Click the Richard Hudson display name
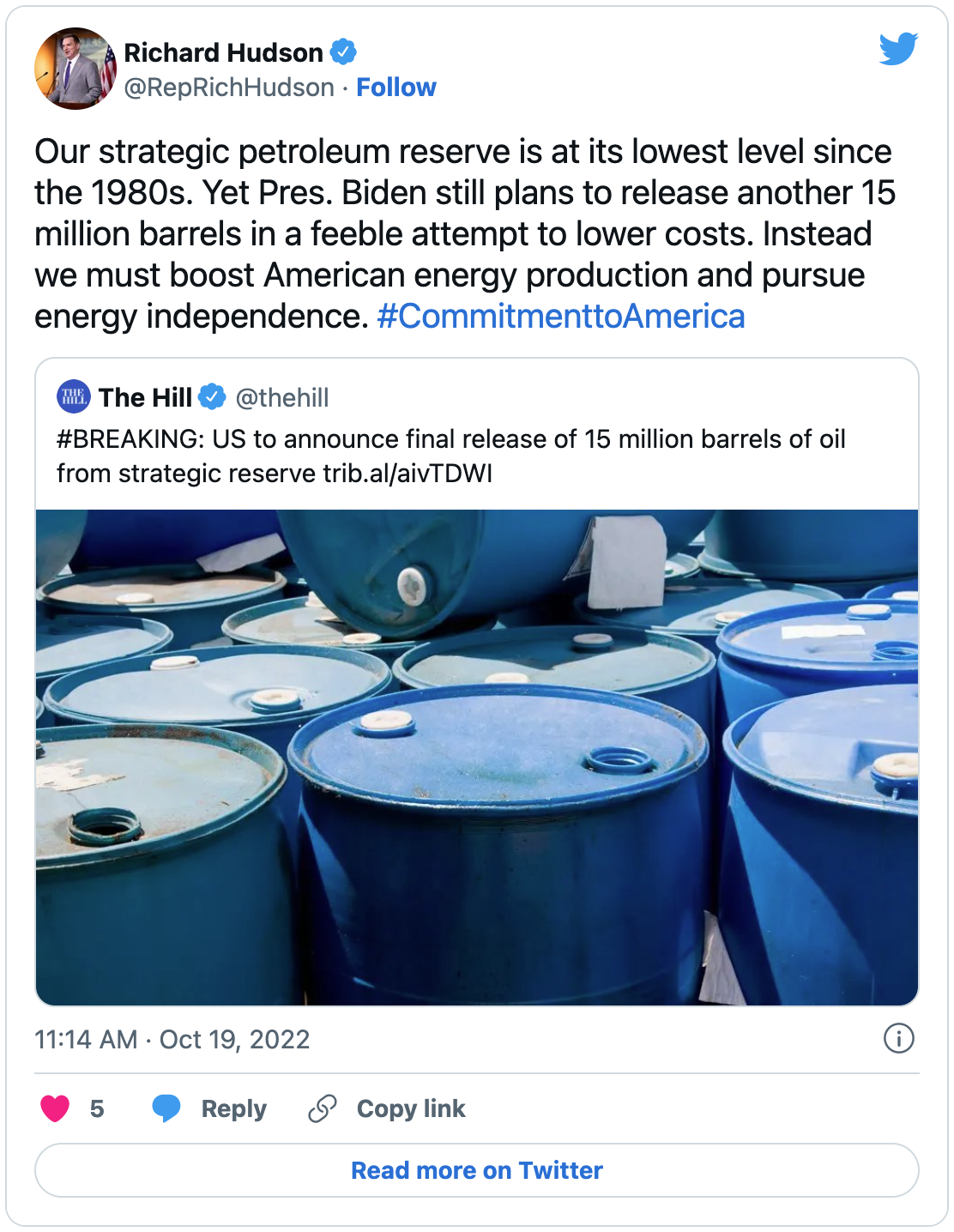This screenshot has height=1232, width=954. 223,52
